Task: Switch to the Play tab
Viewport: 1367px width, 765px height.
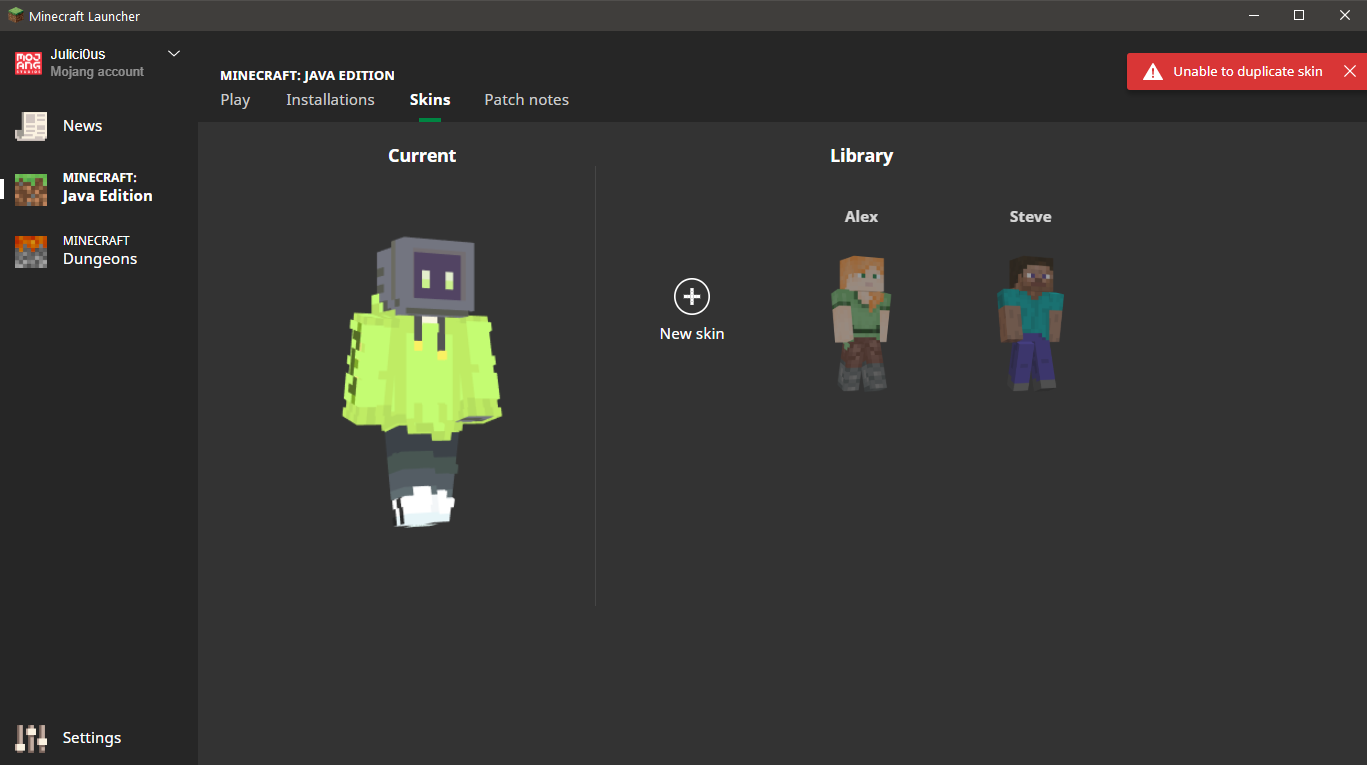Action: pyautogui.click(x=235, y=100)
